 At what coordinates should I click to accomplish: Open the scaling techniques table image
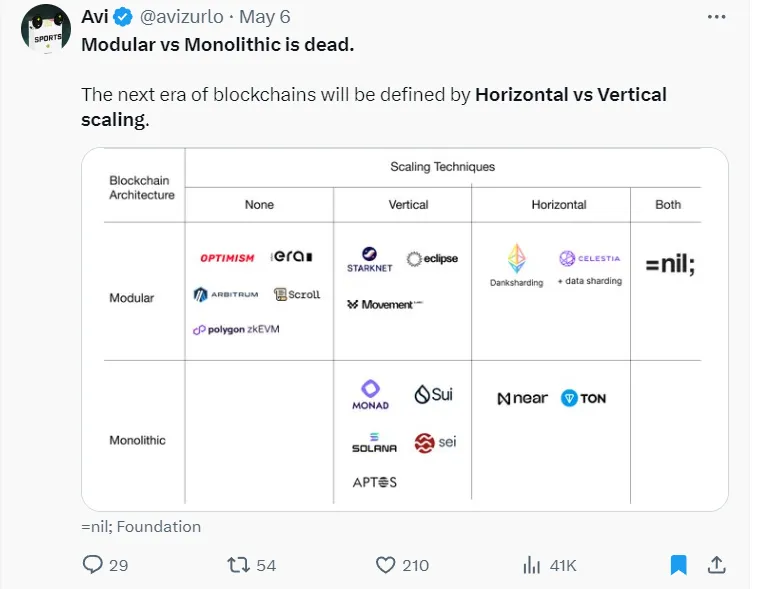405,330
